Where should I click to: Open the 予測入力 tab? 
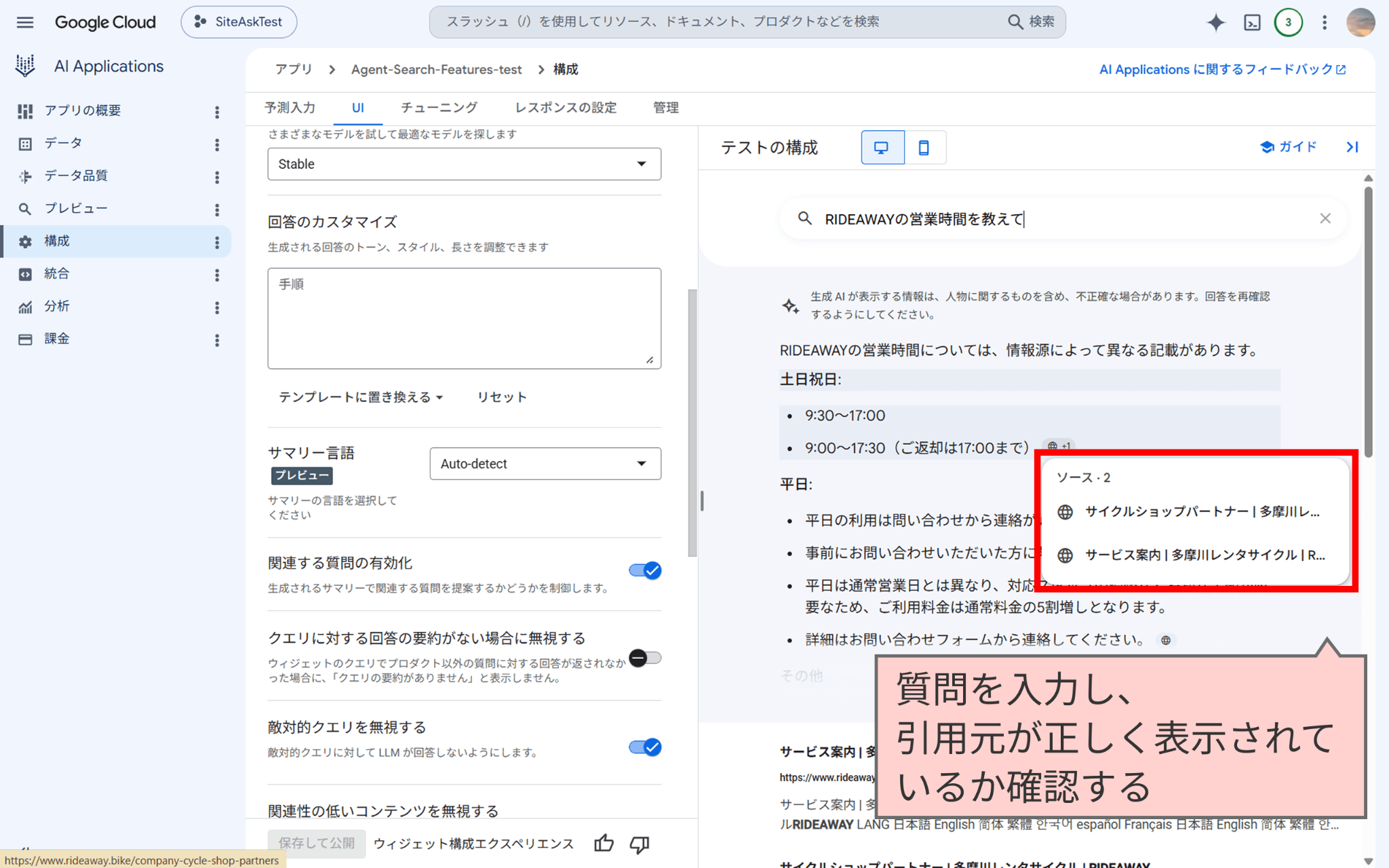click(290, 108)
